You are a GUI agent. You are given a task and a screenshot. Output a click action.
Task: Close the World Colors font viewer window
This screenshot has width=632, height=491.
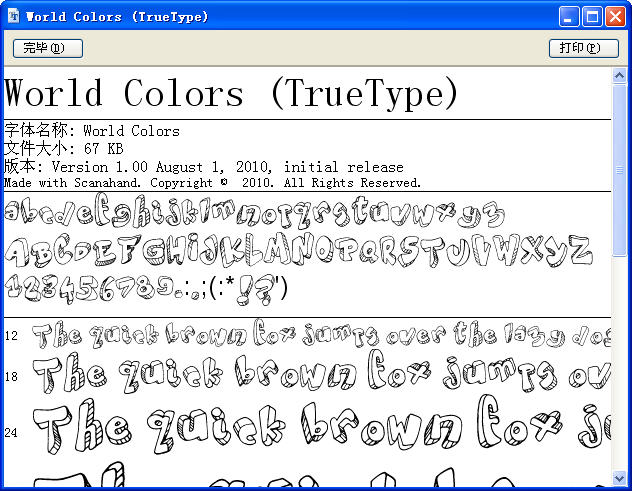615,16
